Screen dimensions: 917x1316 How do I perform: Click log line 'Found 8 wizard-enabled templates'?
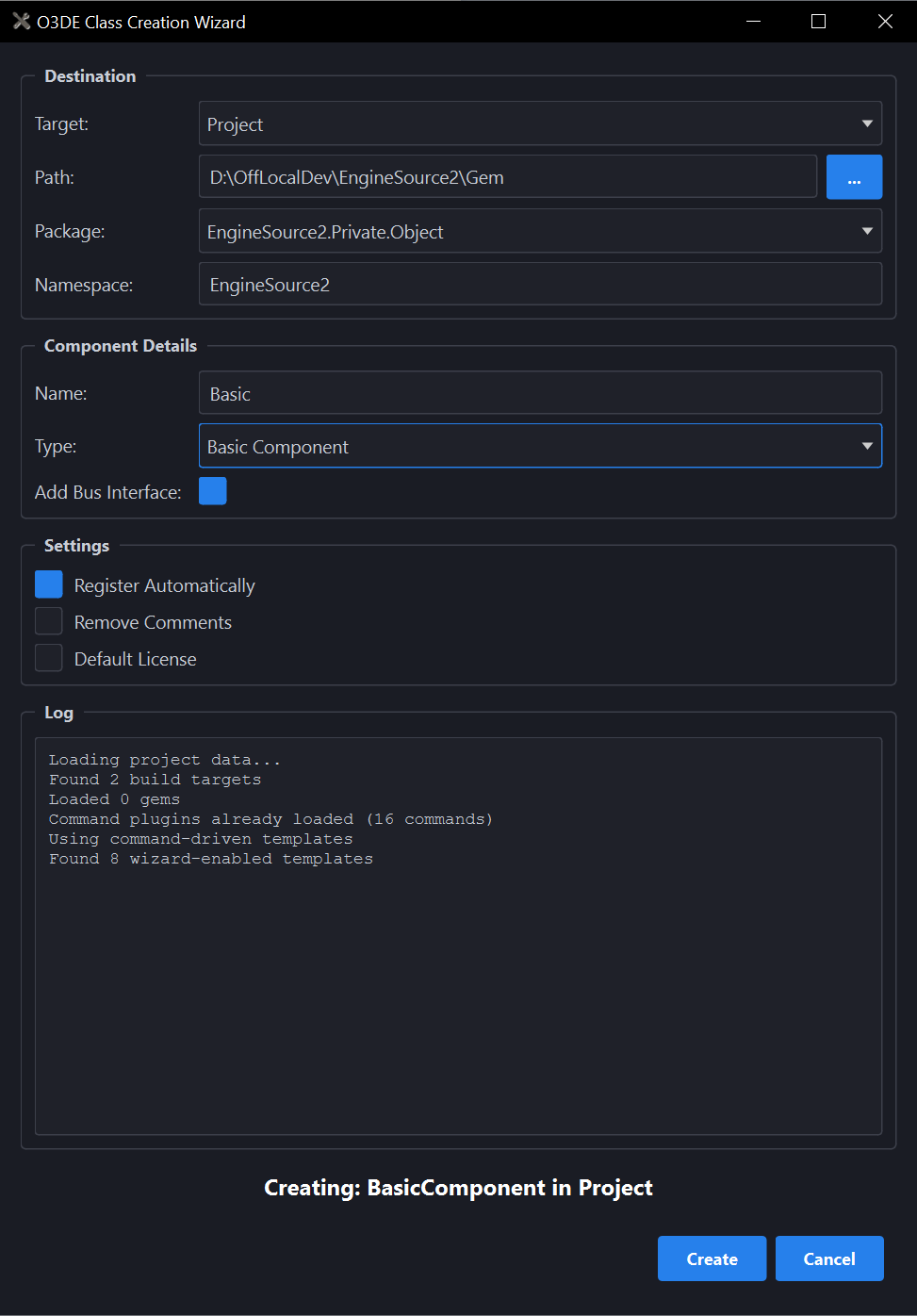click(x=211, y=859)
